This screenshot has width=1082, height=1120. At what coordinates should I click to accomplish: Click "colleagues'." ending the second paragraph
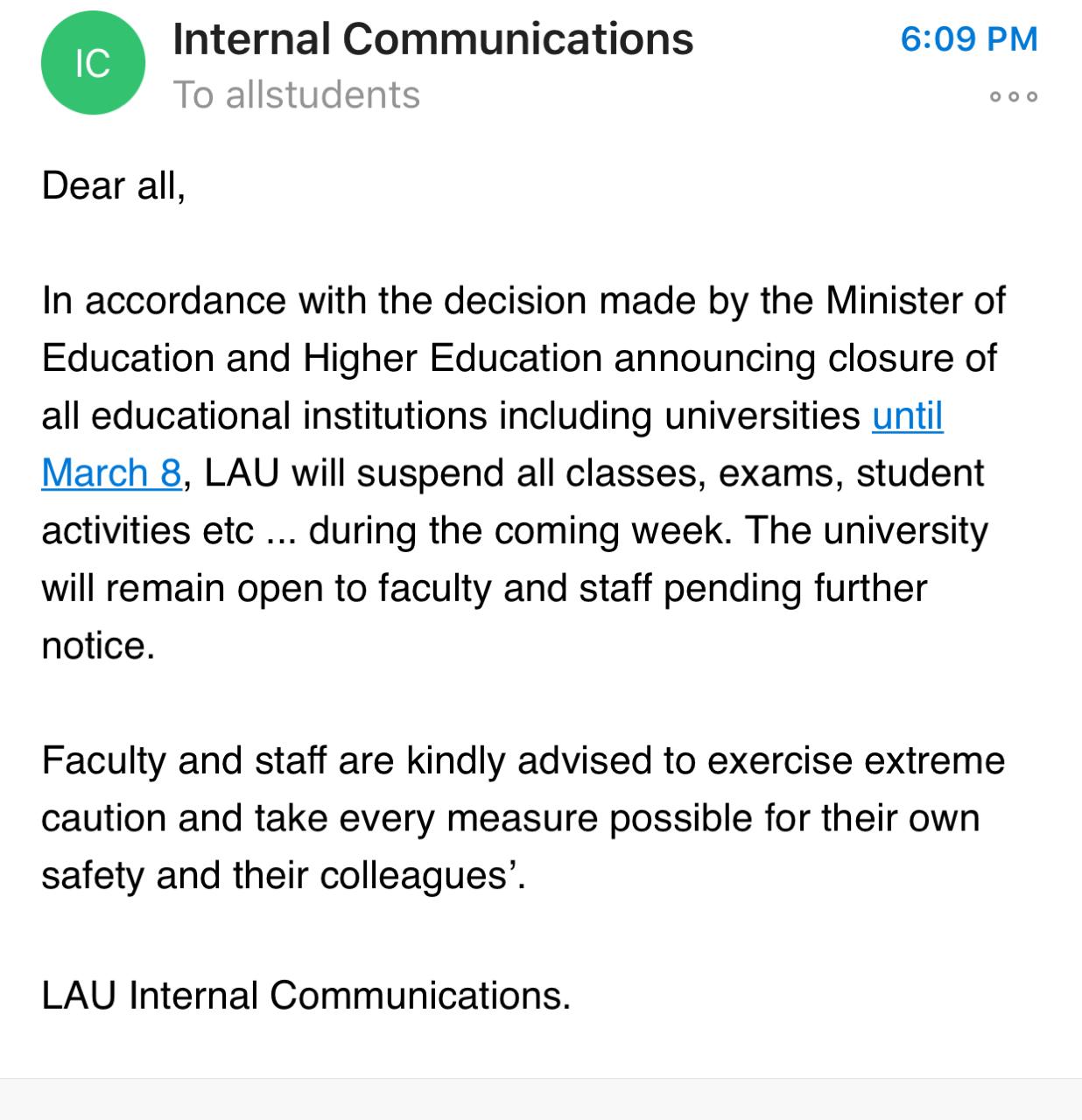423,876
